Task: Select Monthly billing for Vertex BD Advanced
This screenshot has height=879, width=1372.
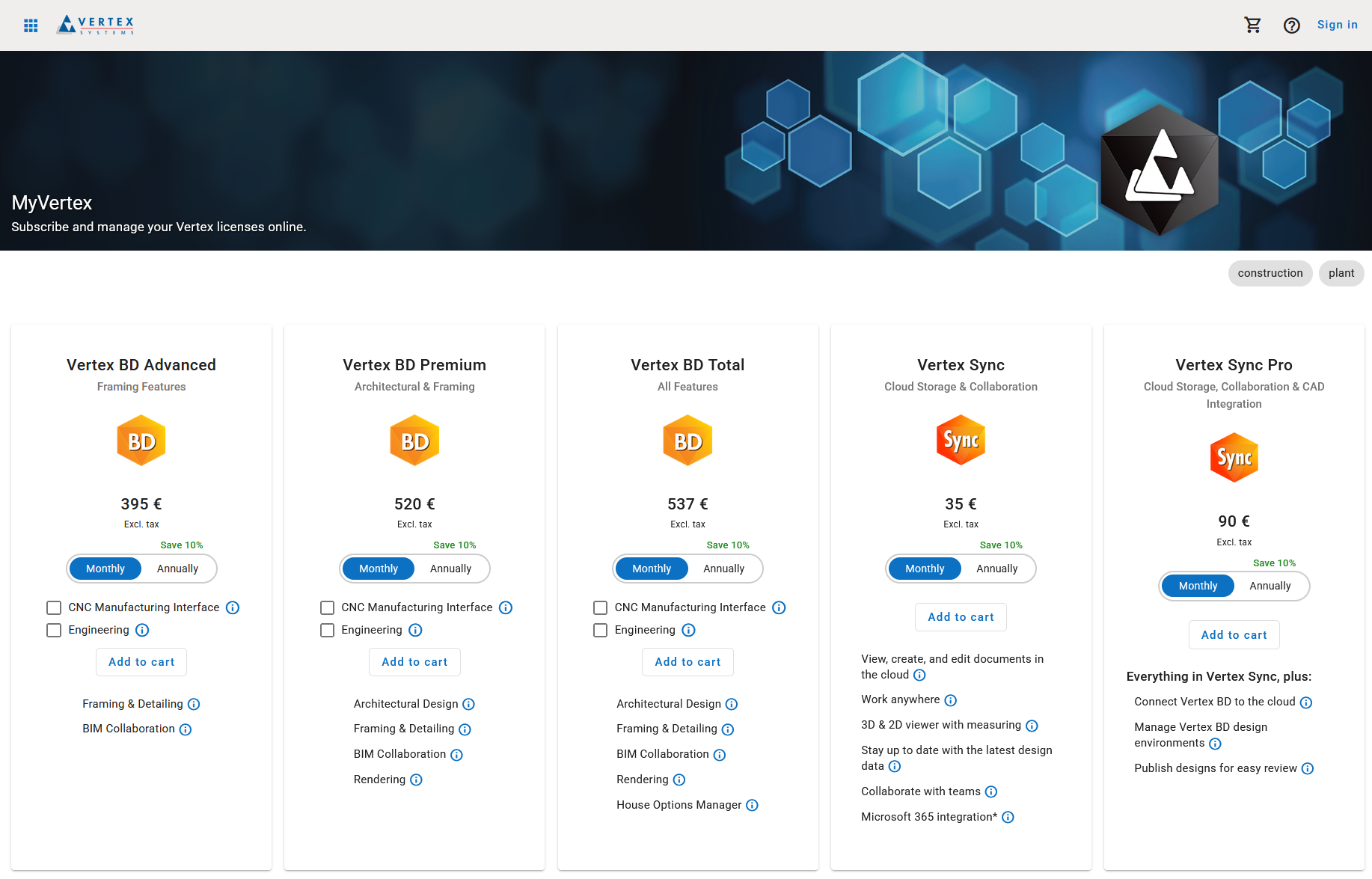Action: [x=105, y=569]
